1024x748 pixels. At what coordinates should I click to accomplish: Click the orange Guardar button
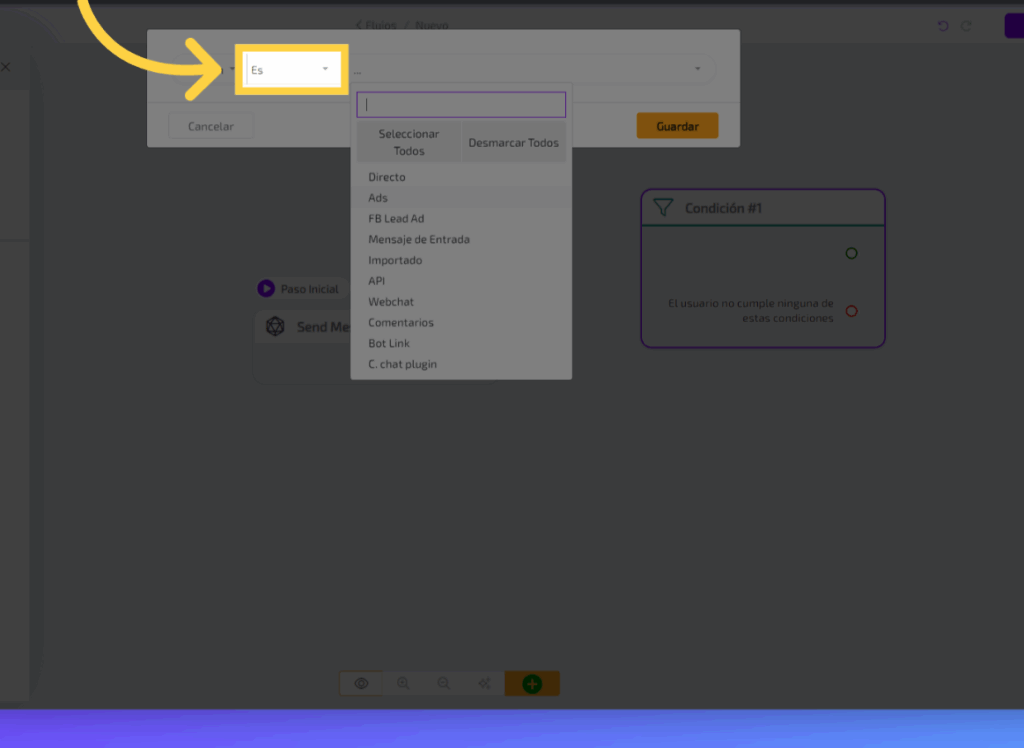[x=677, y=127]
